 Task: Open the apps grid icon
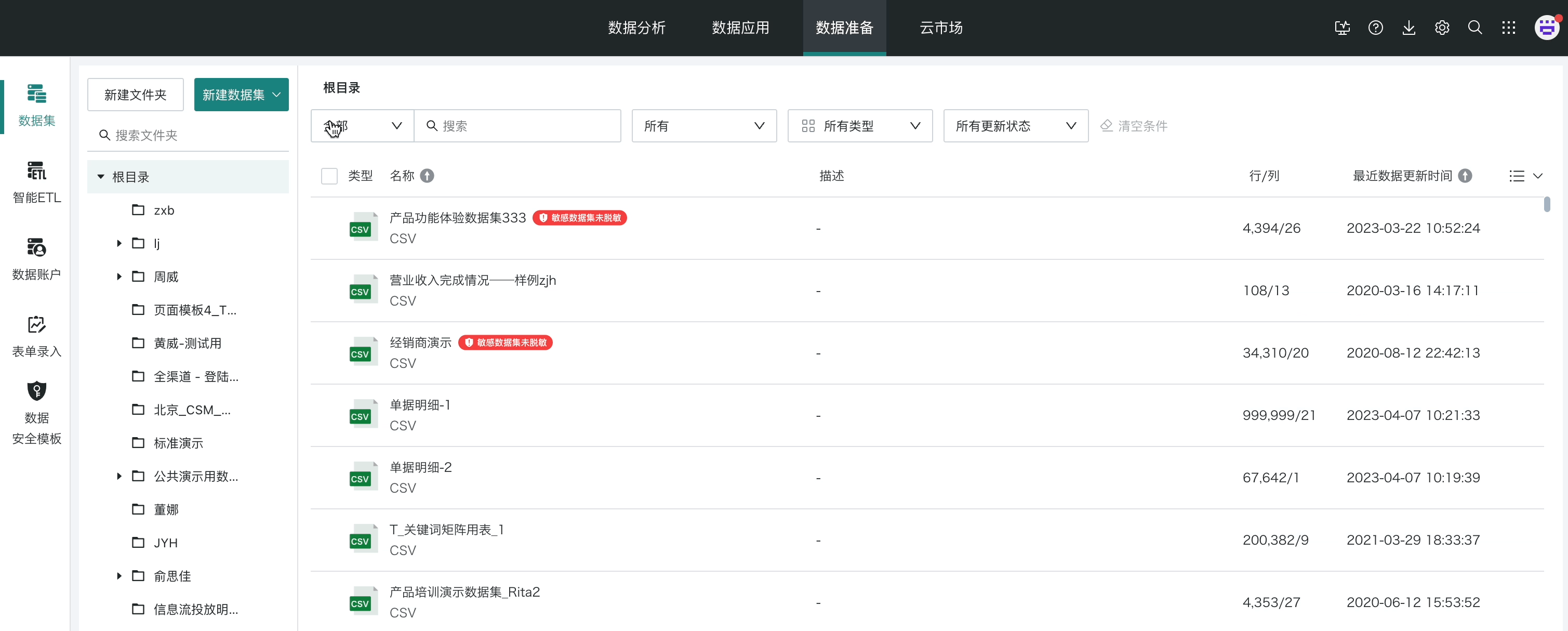point(1508,28)
